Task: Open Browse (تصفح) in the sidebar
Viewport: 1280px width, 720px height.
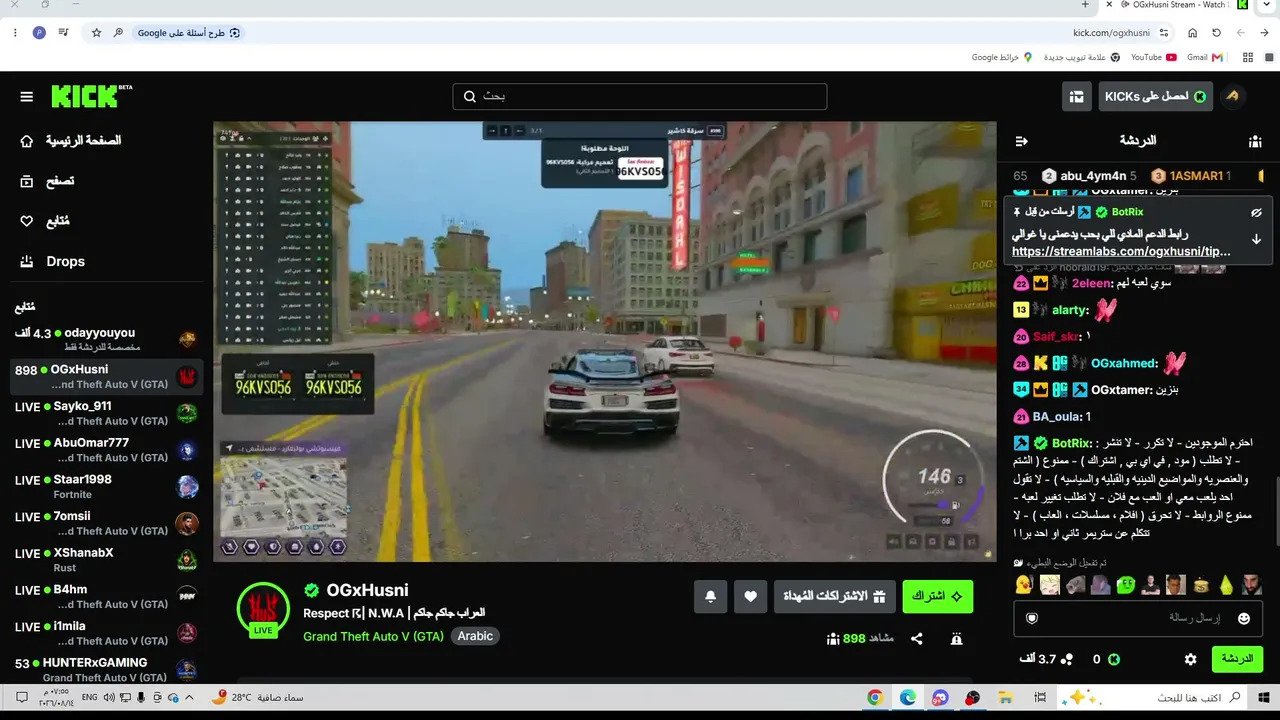Action: (x=47, y=181)
